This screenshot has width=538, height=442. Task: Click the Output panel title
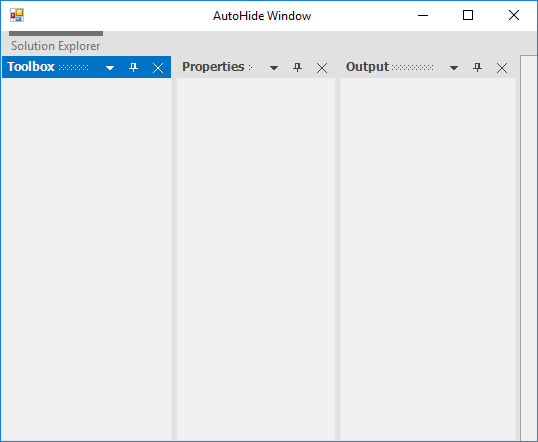(x=367, y=67)
